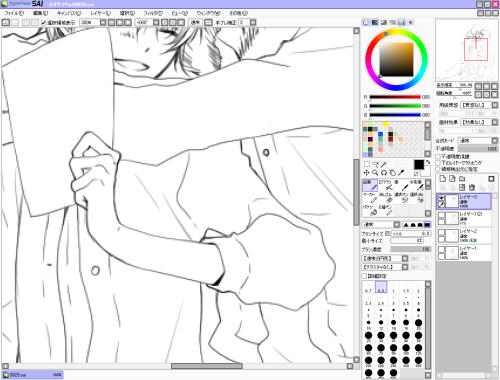Select the selection pen tool
Image resolution: width=500 pixels, height=380 pixels.
(x=402, y=198)
